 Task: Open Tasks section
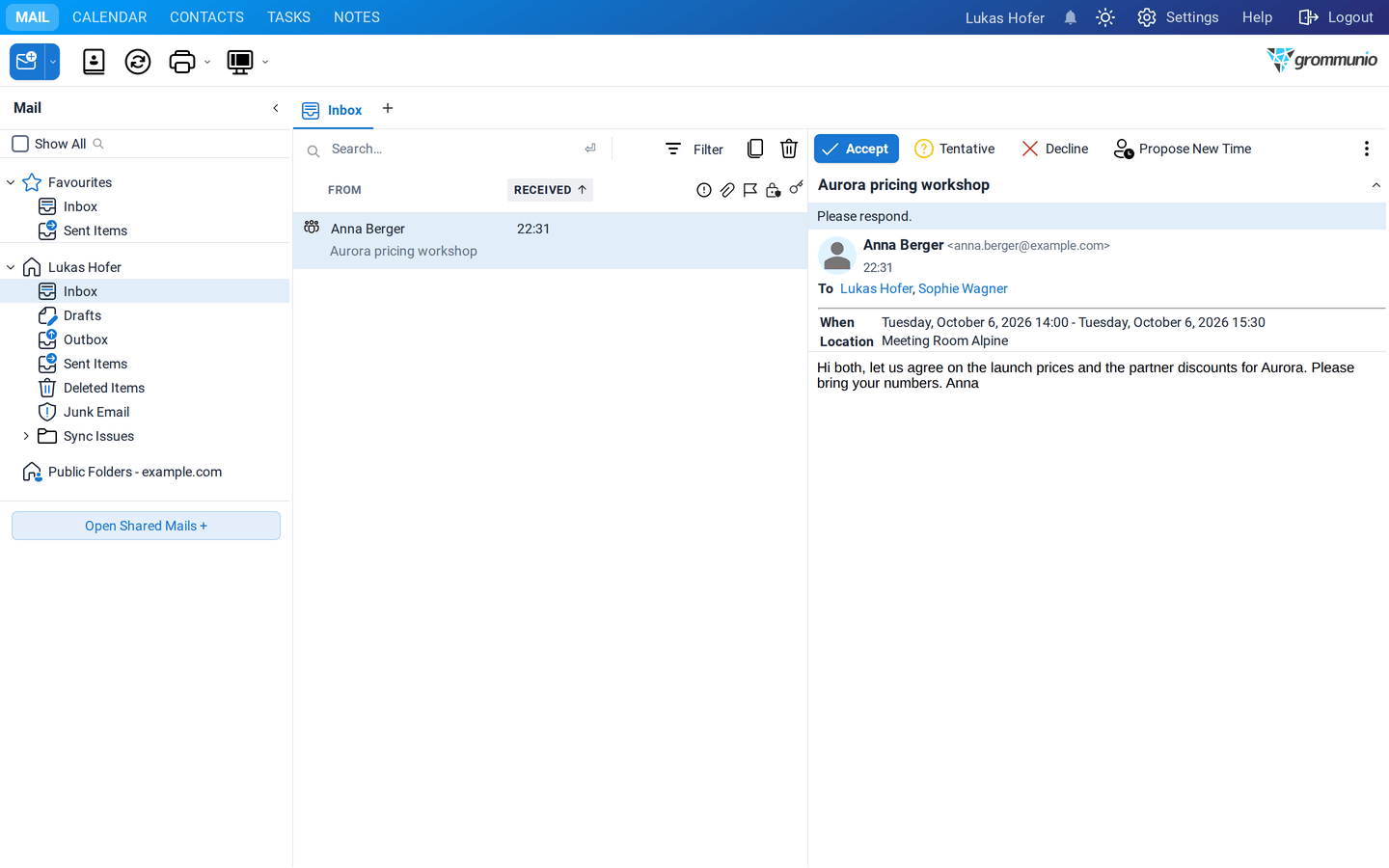(288, 17)
